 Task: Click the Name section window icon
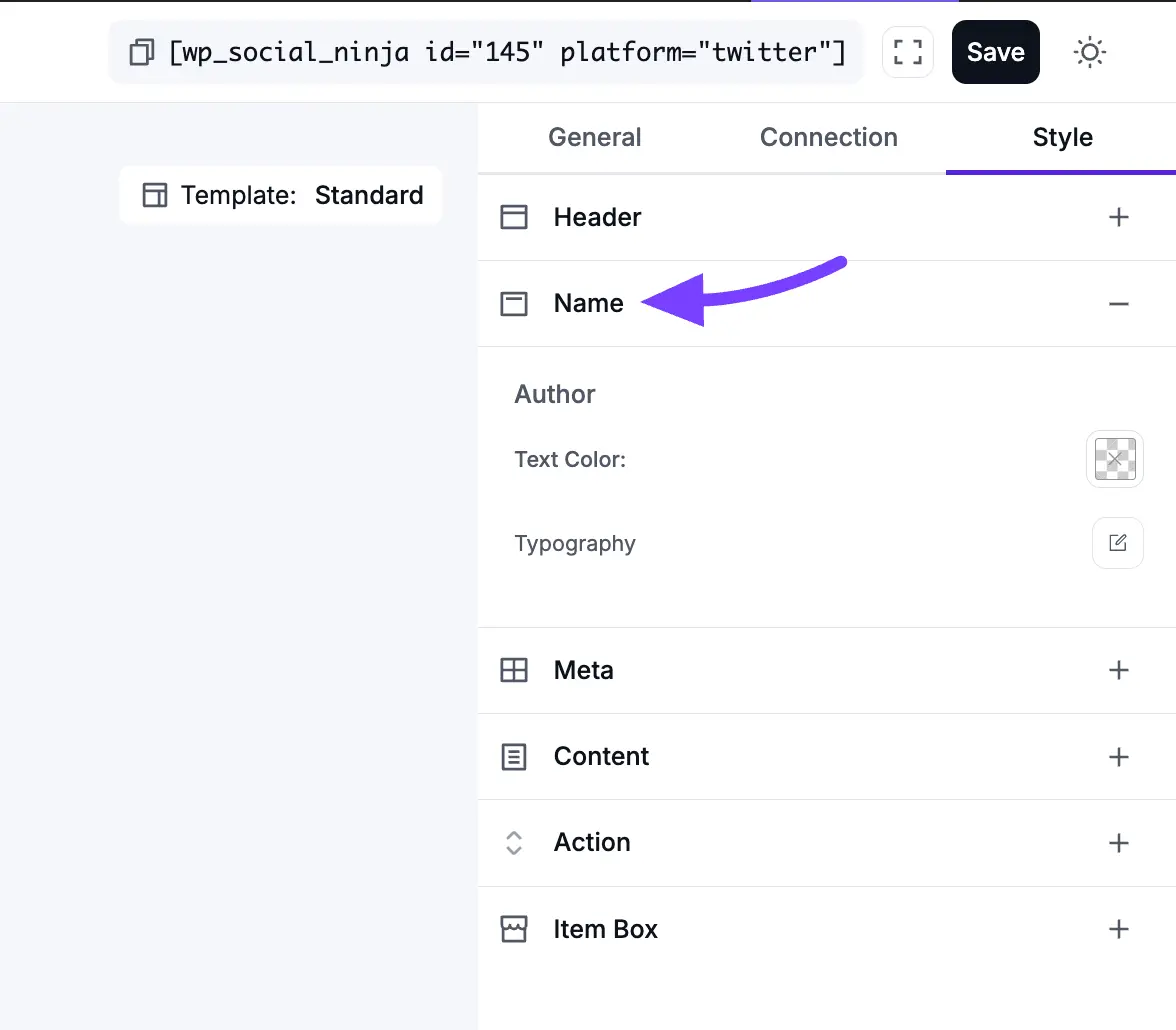point(514,303)
